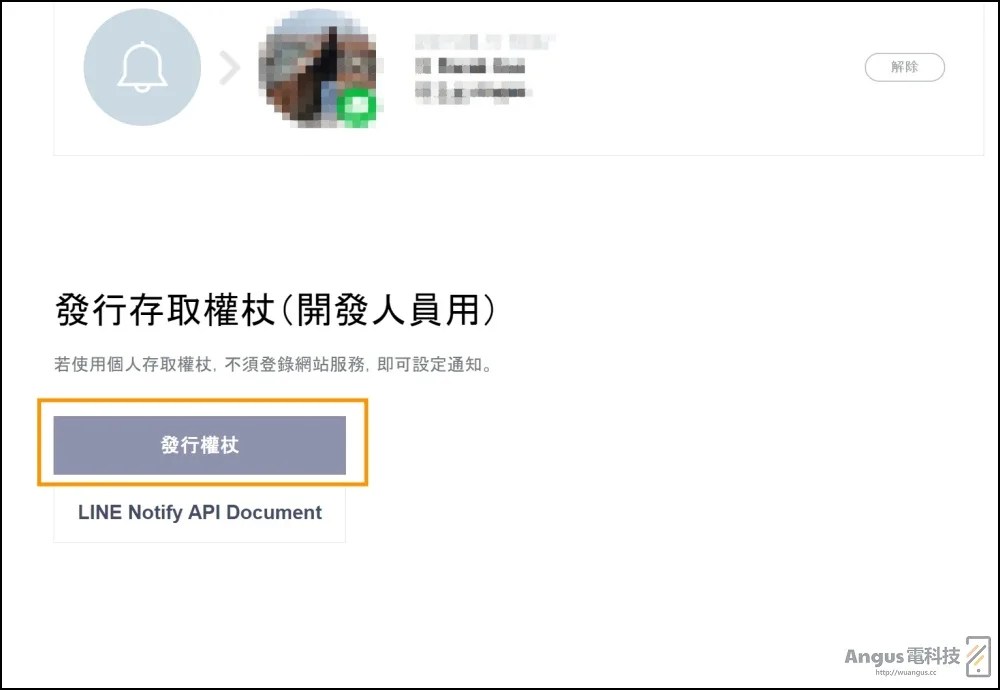
Task: Click the phone icon beside the Angus watermark
Action: click(978, 656)
